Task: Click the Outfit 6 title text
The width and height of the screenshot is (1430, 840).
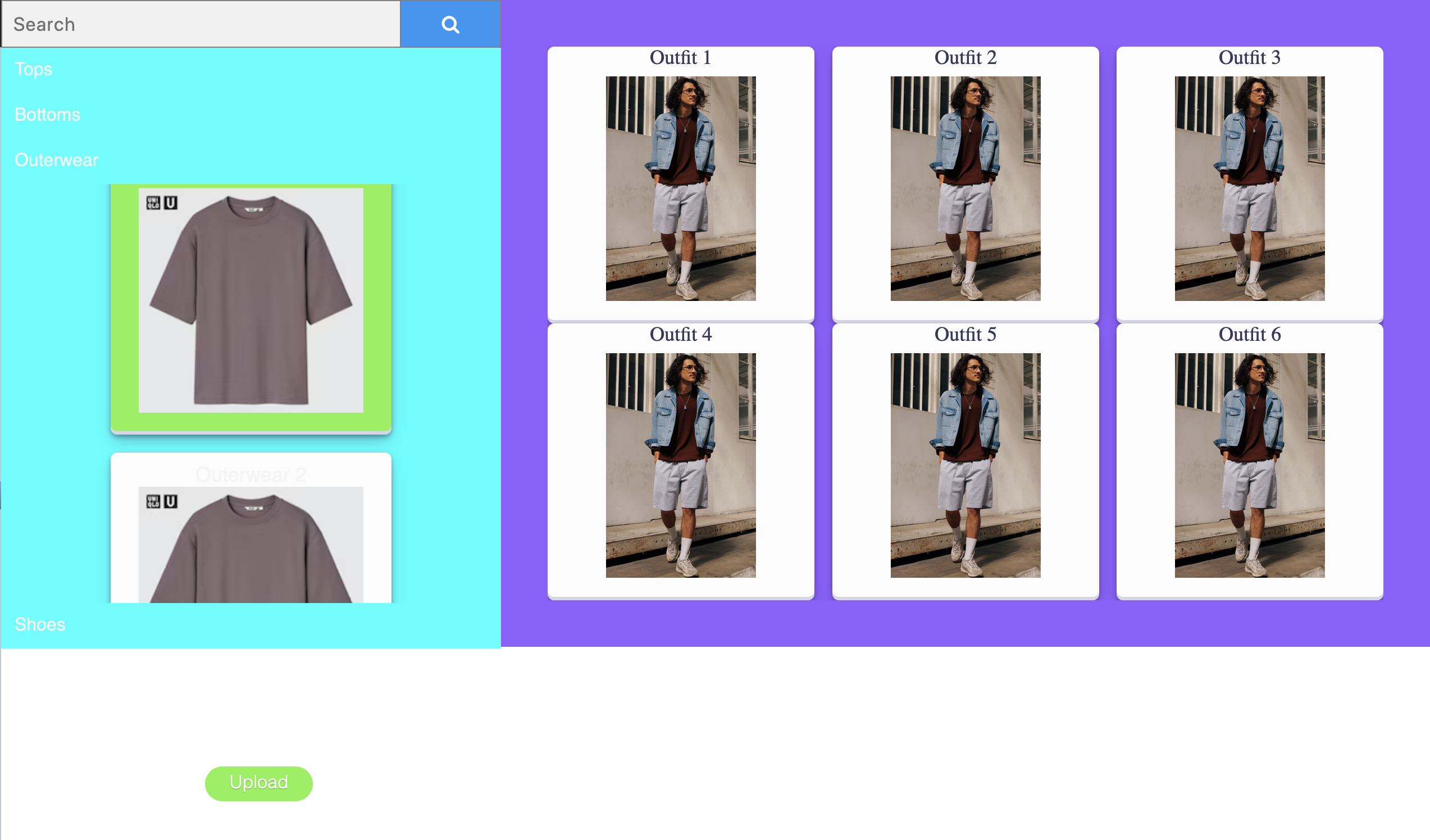Action: [1250, 335]
